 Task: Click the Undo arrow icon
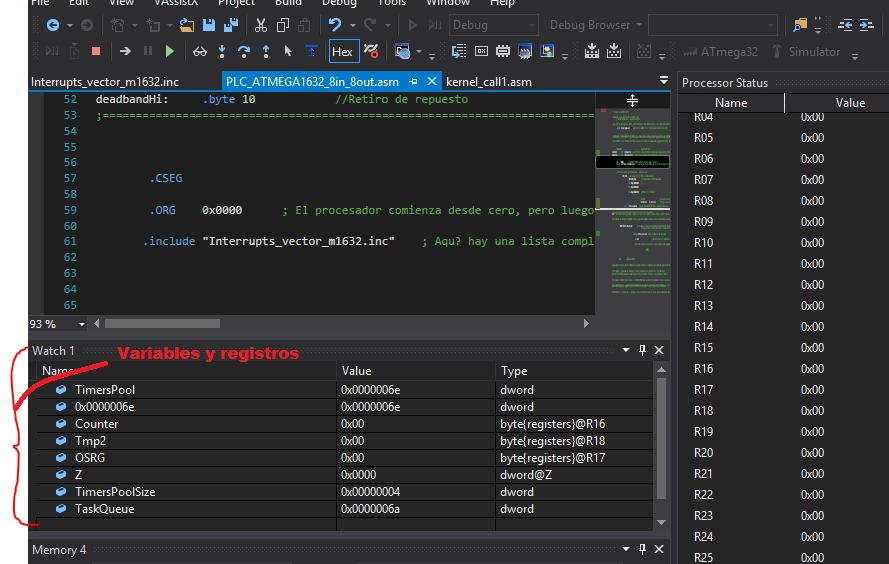coord(335,25)
